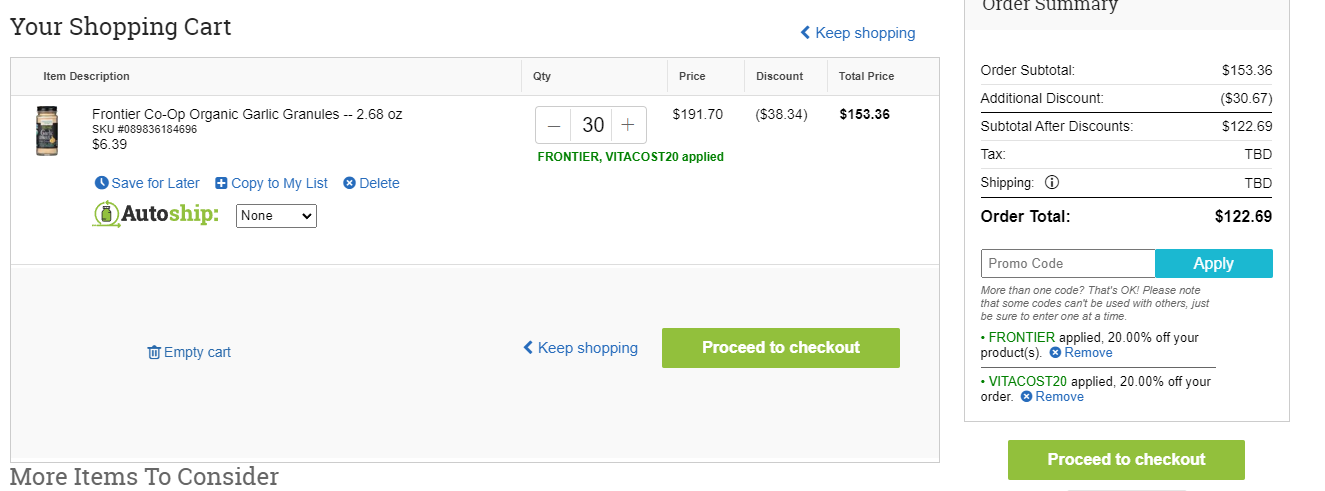Open the Autoship frequency dropdown
Screen dimensions: 1325x491
click(276, 216)
